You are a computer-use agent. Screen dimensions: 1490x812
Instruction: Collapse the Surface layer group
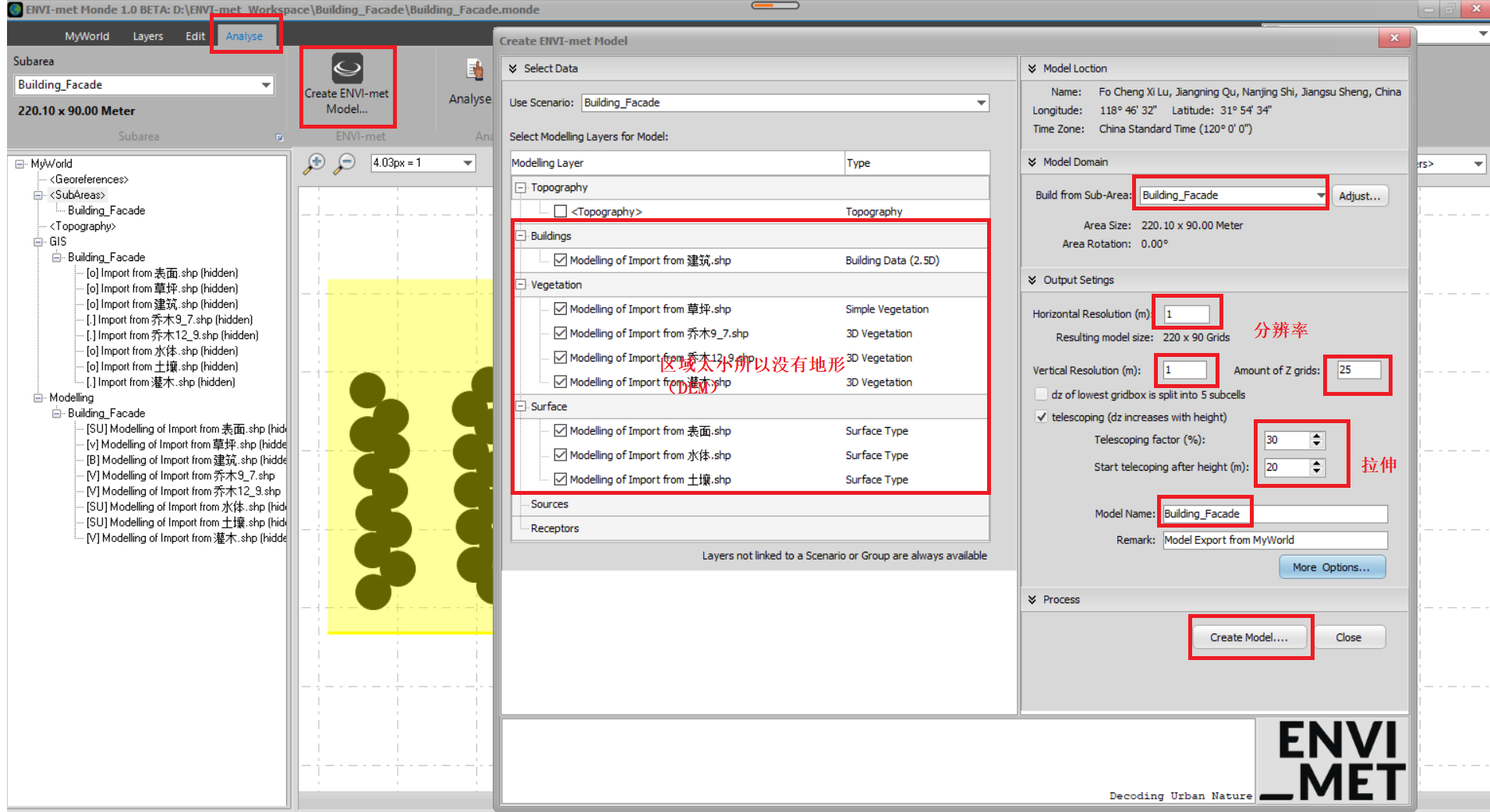521,407
